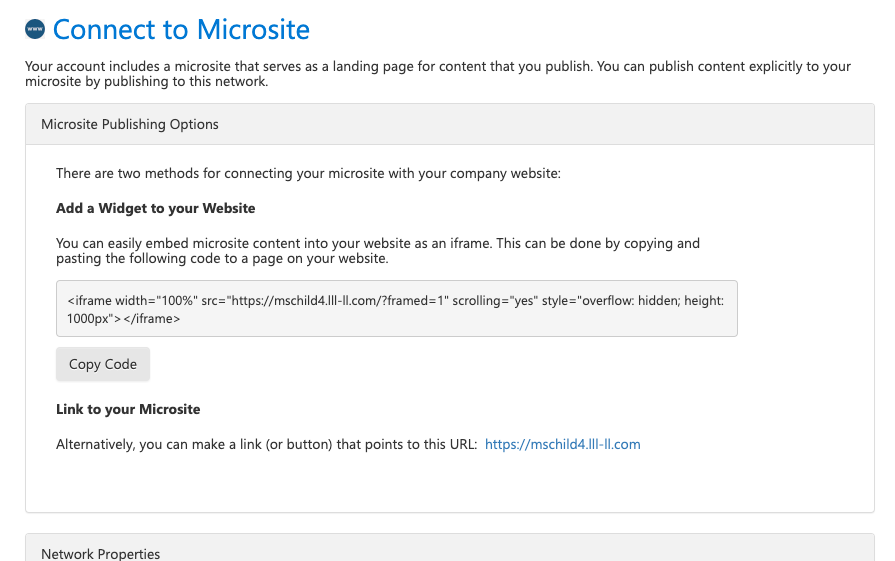Image resolution: width=895 pixels, height=561 pixels.
Task: Click the Copy Code button
Action: 103,364
